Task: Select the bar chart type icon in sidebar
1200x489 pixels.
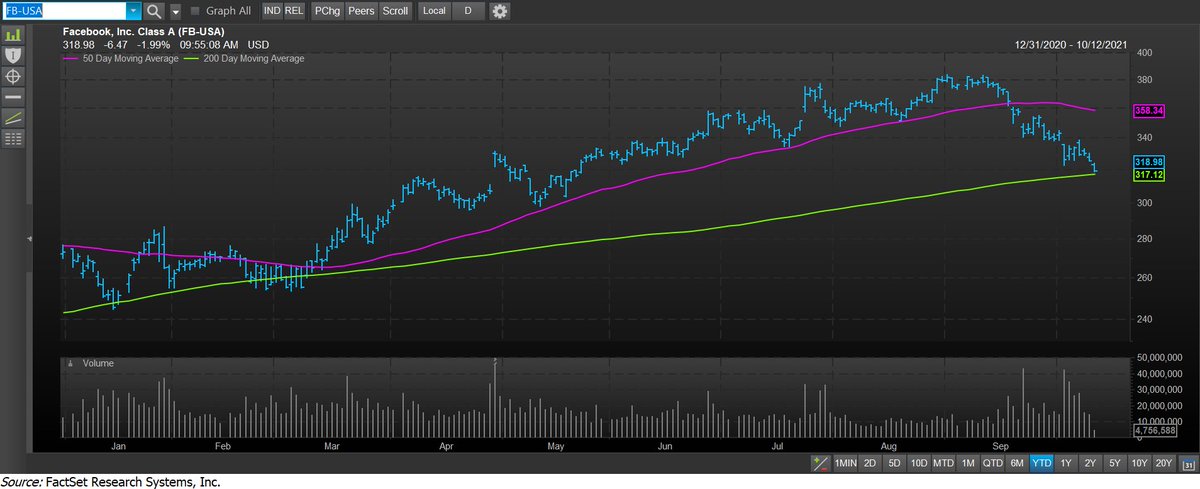Action: [13, 34]
